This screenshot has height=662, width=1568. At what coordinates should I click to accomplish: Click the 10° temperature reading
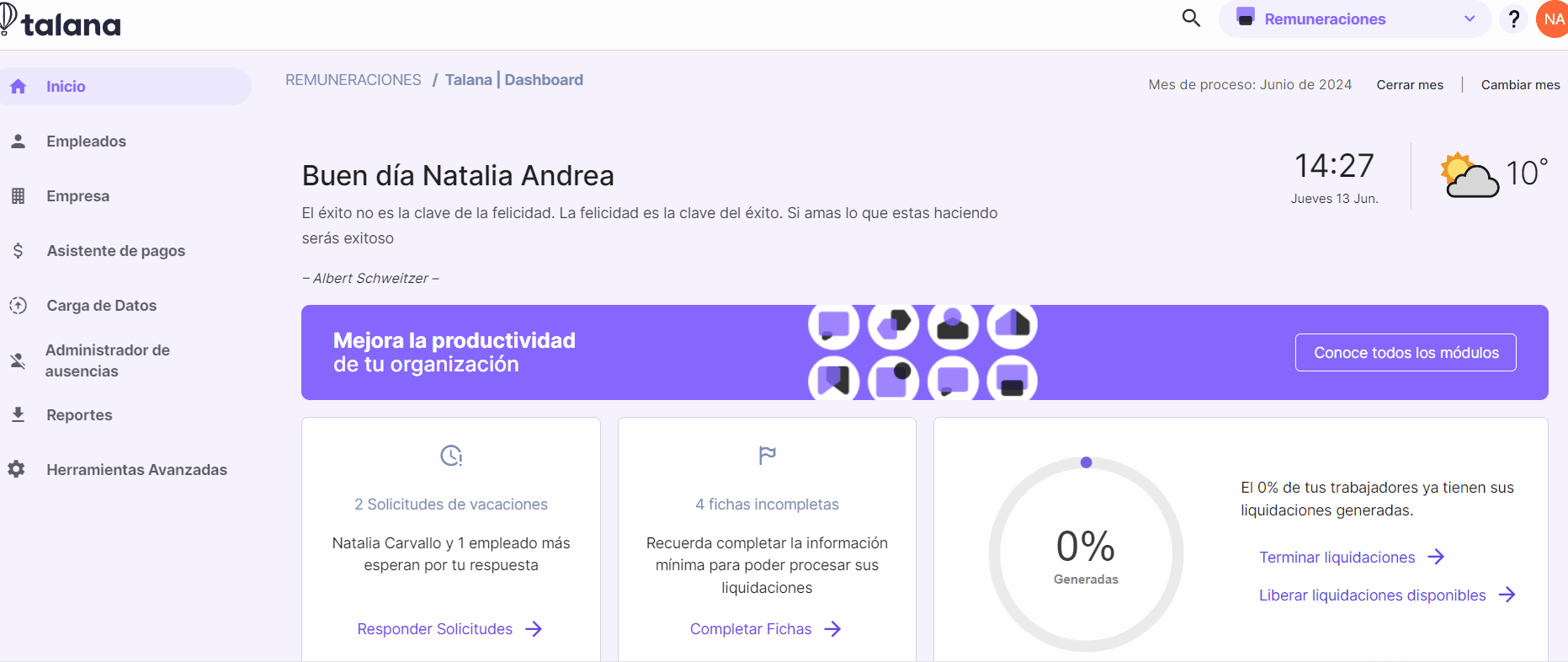coord(1526,173)
